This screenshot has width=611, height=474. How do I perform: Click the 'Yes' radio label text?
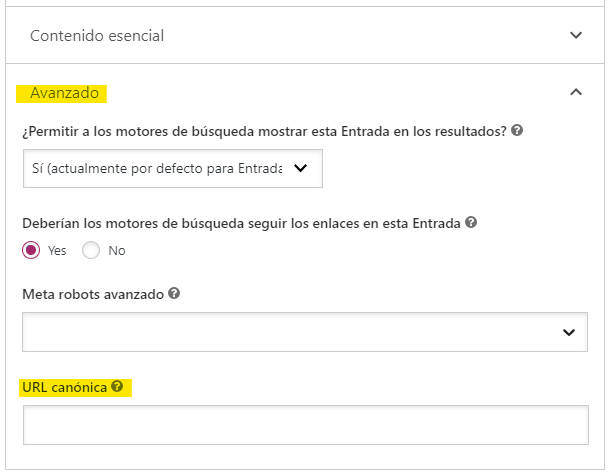pos(57,251)
